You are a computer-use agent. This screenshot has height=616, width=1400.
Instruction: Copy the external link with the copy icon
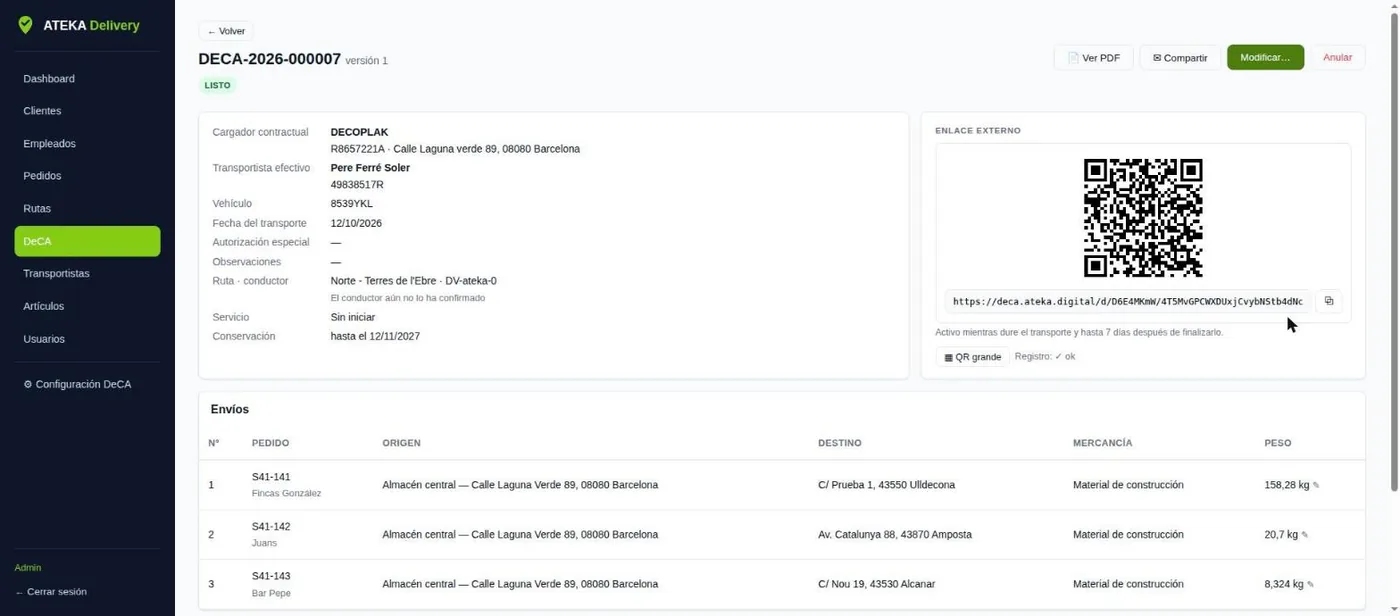click(1329, 301)
